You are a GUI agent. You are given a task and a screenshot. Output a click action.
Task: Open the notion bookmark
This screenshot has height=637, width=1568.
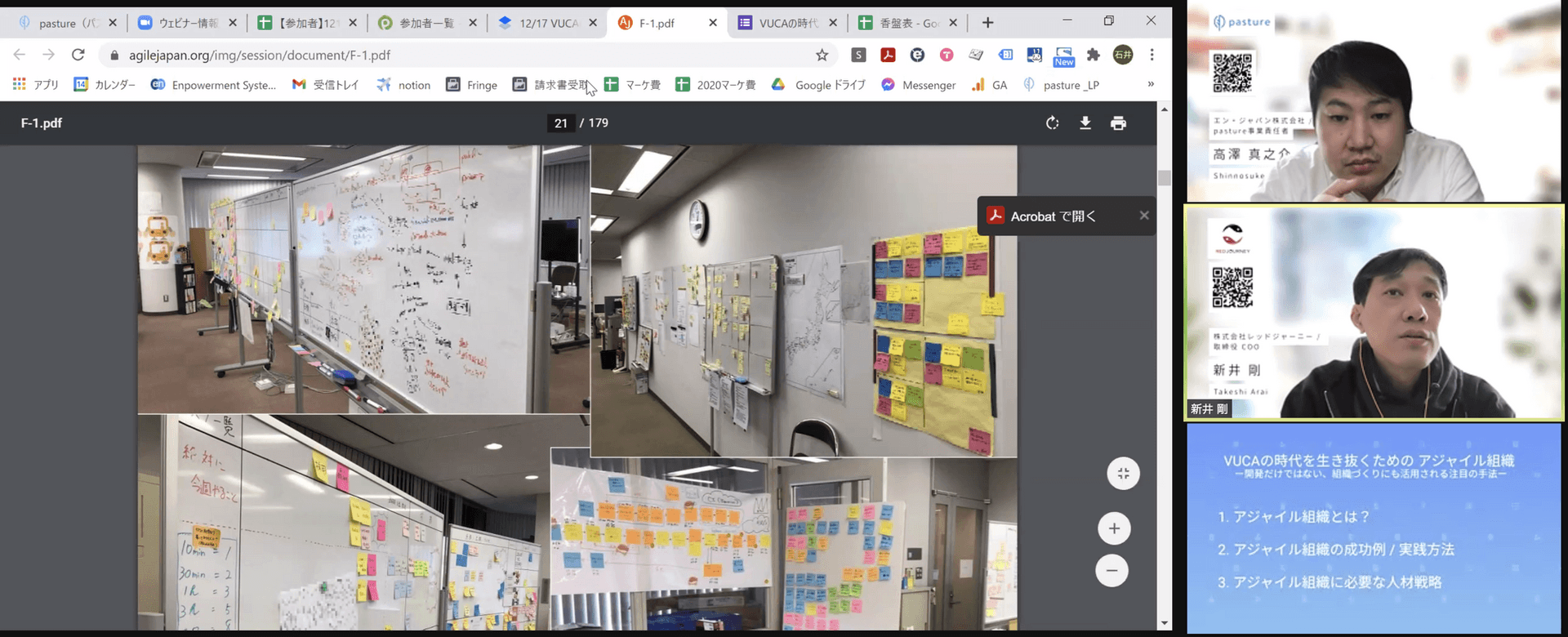pyautogui.click(x=403, y=85)
